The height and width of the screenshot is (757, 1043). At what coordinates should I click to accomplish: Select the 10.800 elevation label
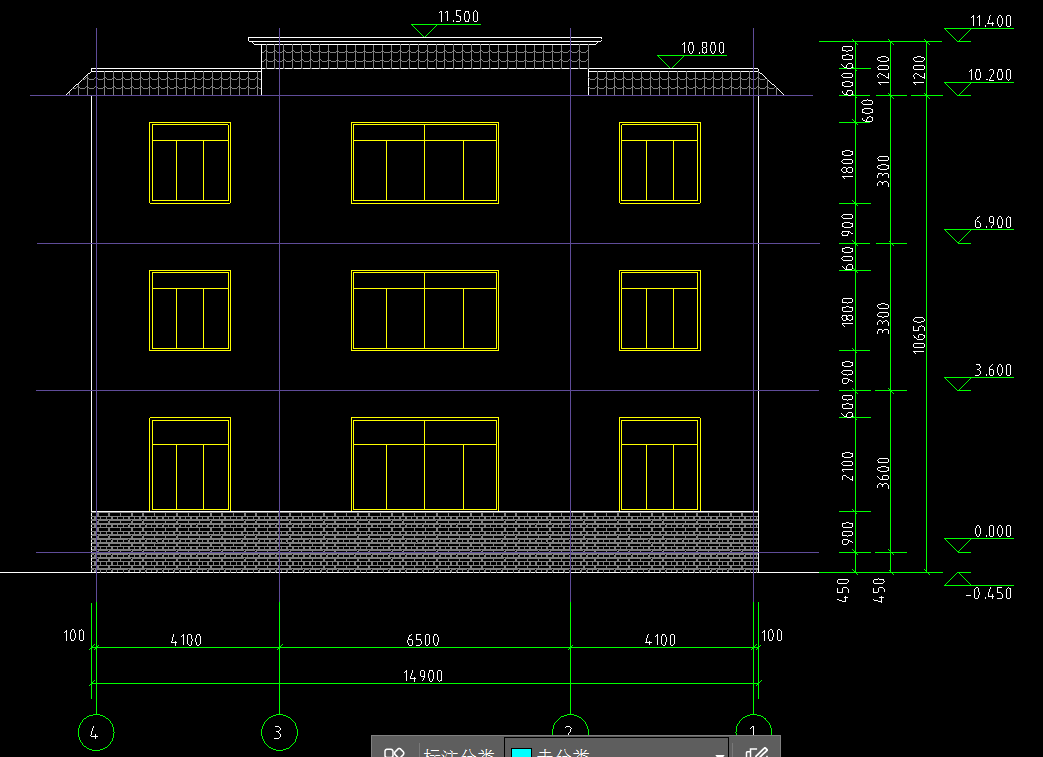[x=702, y=48]
